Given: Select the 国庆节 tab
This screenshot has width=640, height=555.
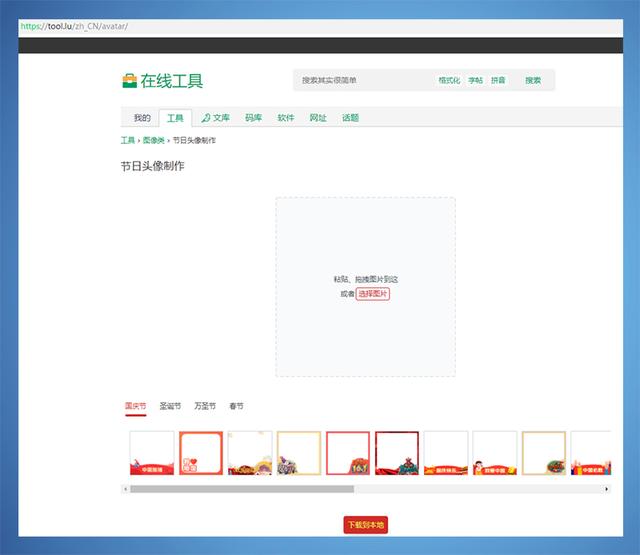Looking at the screenshot, I should tap(135, 407).
